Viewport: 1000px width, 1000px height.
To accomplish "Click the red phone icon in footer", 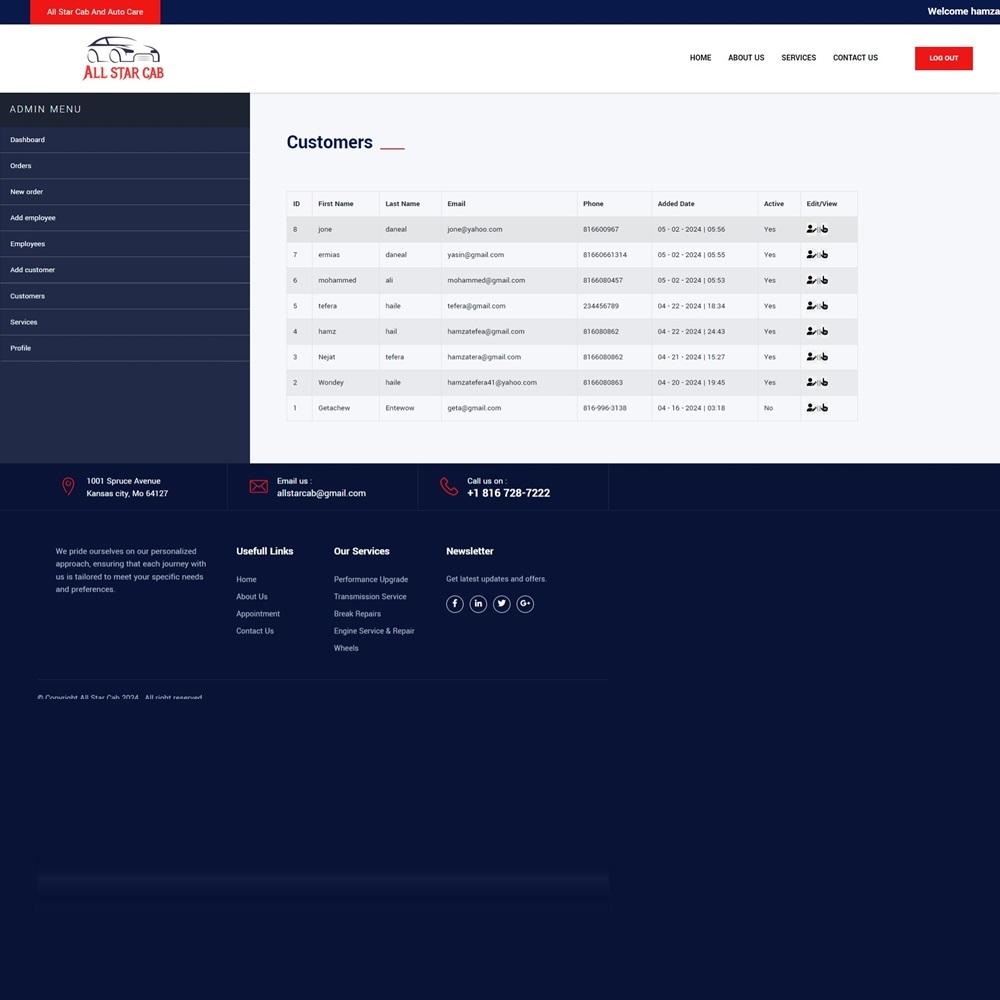I will pyautogui.click(x=448, y=486).
